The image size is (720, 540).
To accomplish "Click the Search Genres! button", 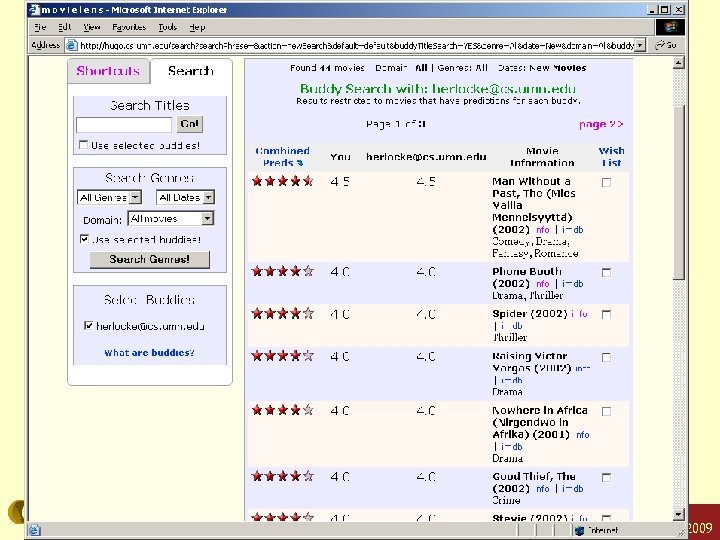I will (x=149, y=259).
